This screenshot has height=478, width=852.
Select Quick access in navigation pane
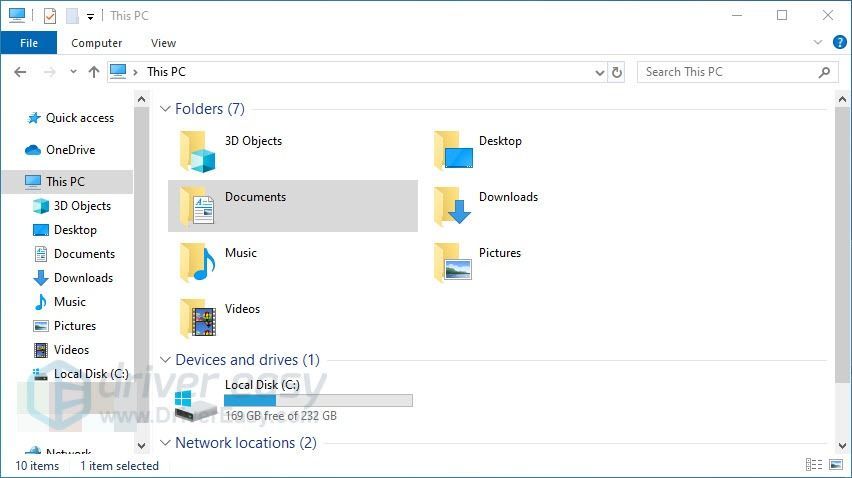[79, 118]
